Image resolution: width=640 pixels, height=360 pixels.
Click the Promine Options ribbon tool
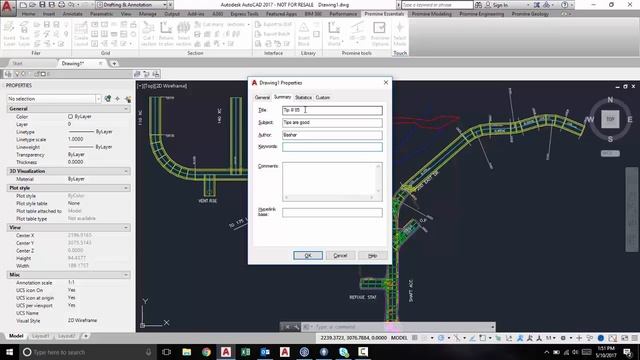[x=380, y=34]
